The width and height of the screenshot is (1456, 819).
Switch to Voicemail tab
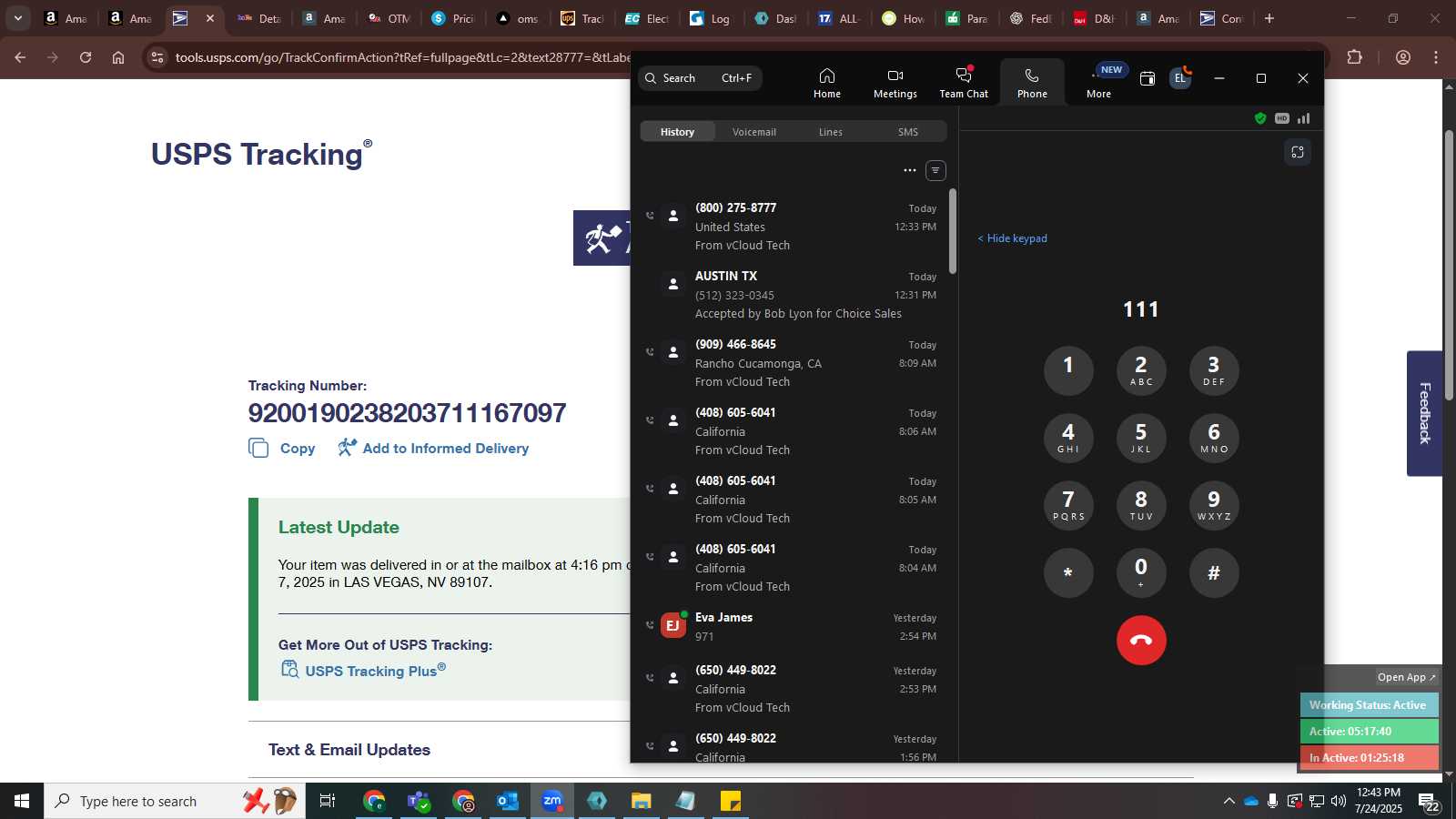[753, 132]
